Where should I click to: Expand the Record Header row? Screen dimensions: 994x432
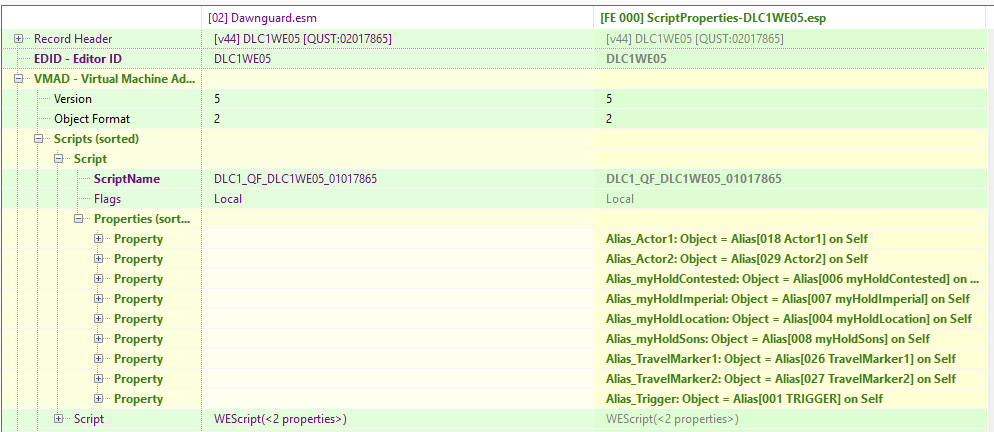18,39
